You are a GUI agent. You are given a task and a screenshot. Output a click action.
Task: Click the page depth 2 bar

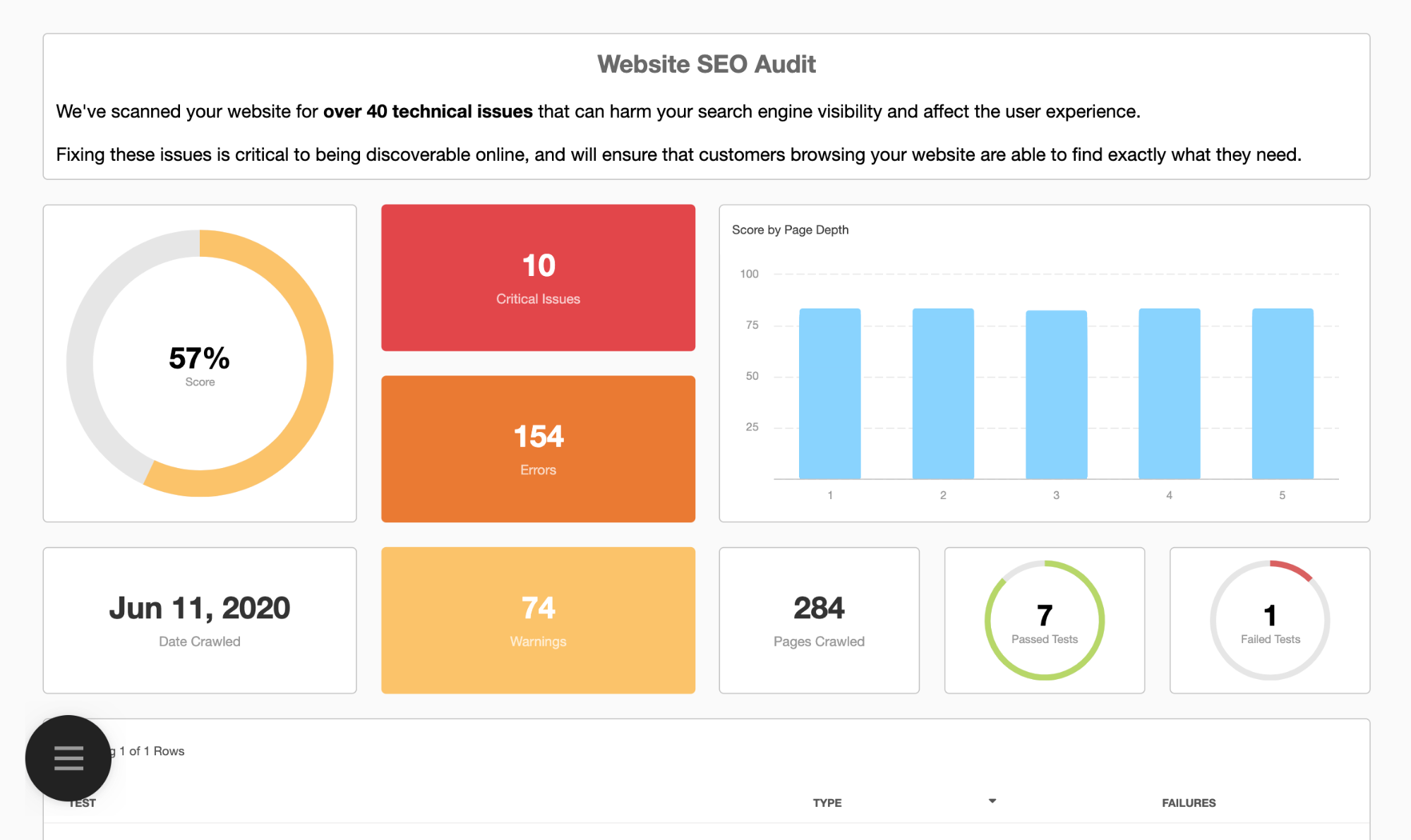click(x=942, y=394)
